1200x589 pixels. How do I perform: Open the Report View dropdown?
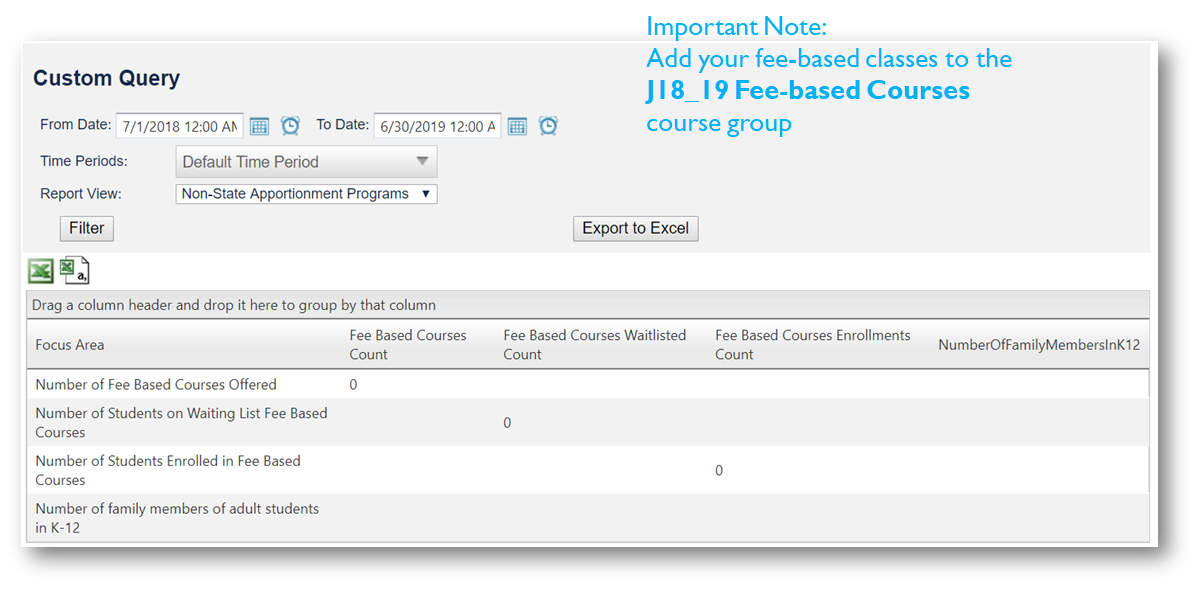306,194
